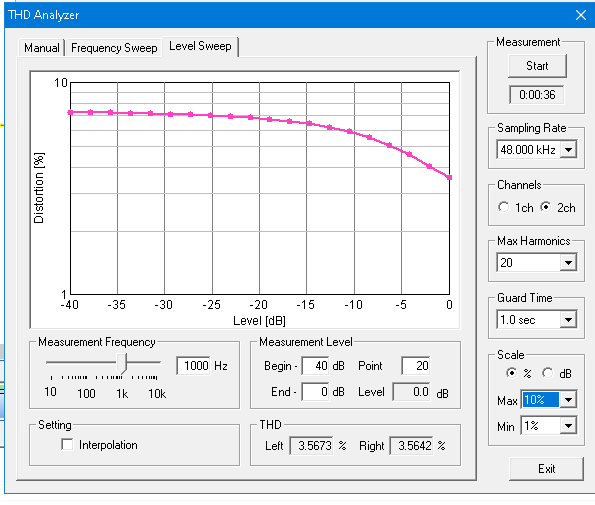The height and width of the screenshot is (505, 595).
Task: Click the 1000 Hz frequency input field
Action: [x=193, y=366]
